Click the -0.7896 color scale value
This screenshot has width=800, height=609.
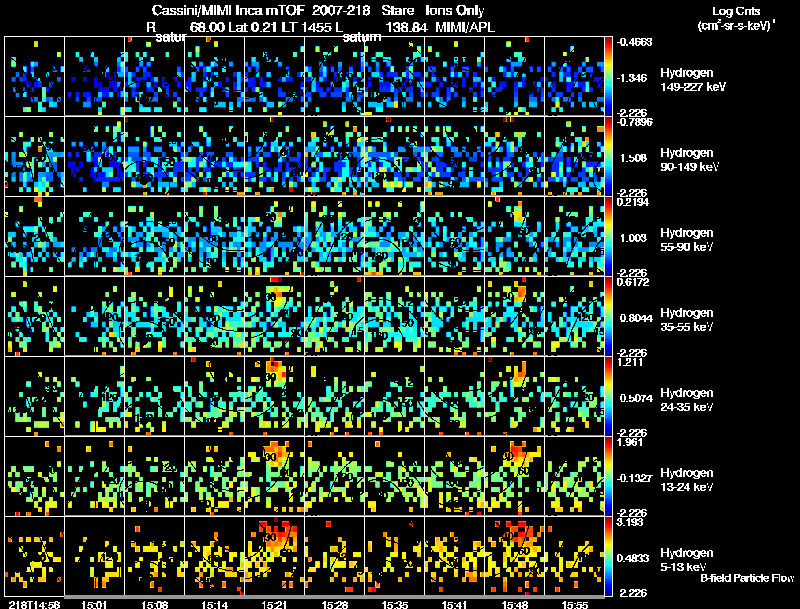tap(634, 122)
